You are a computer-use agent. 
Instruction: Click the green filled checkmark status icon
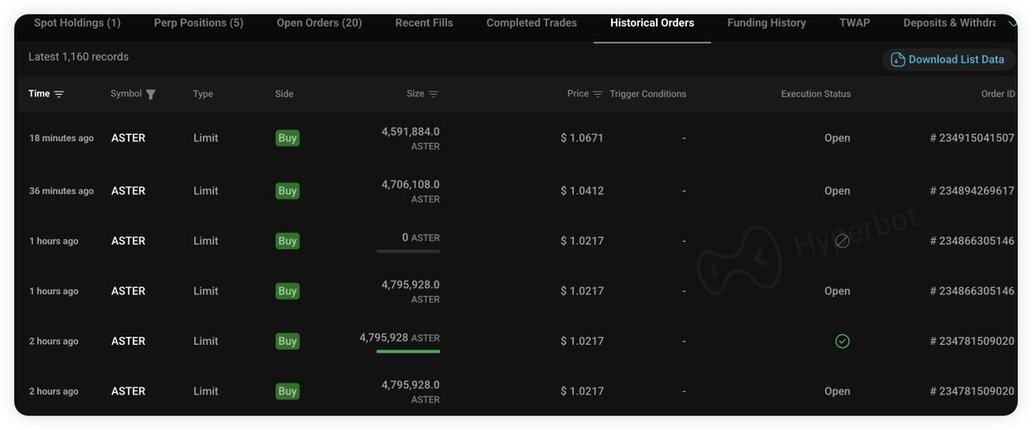(842, 341)
